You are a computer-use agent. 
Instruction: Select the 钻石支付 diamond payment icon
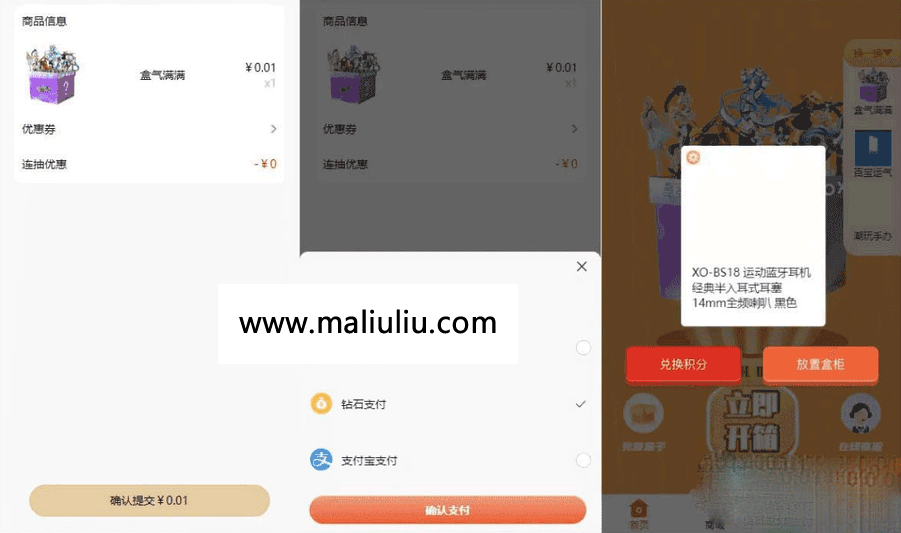point(321,404)
